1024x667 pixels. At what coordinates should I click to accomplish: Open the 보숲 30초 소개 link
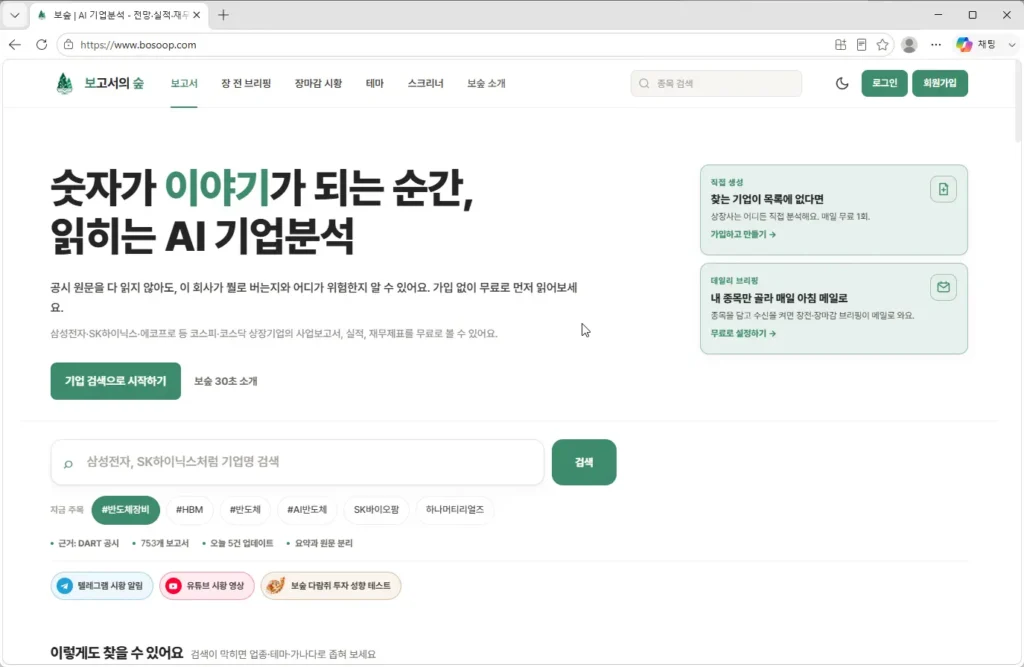coord(225,381)
